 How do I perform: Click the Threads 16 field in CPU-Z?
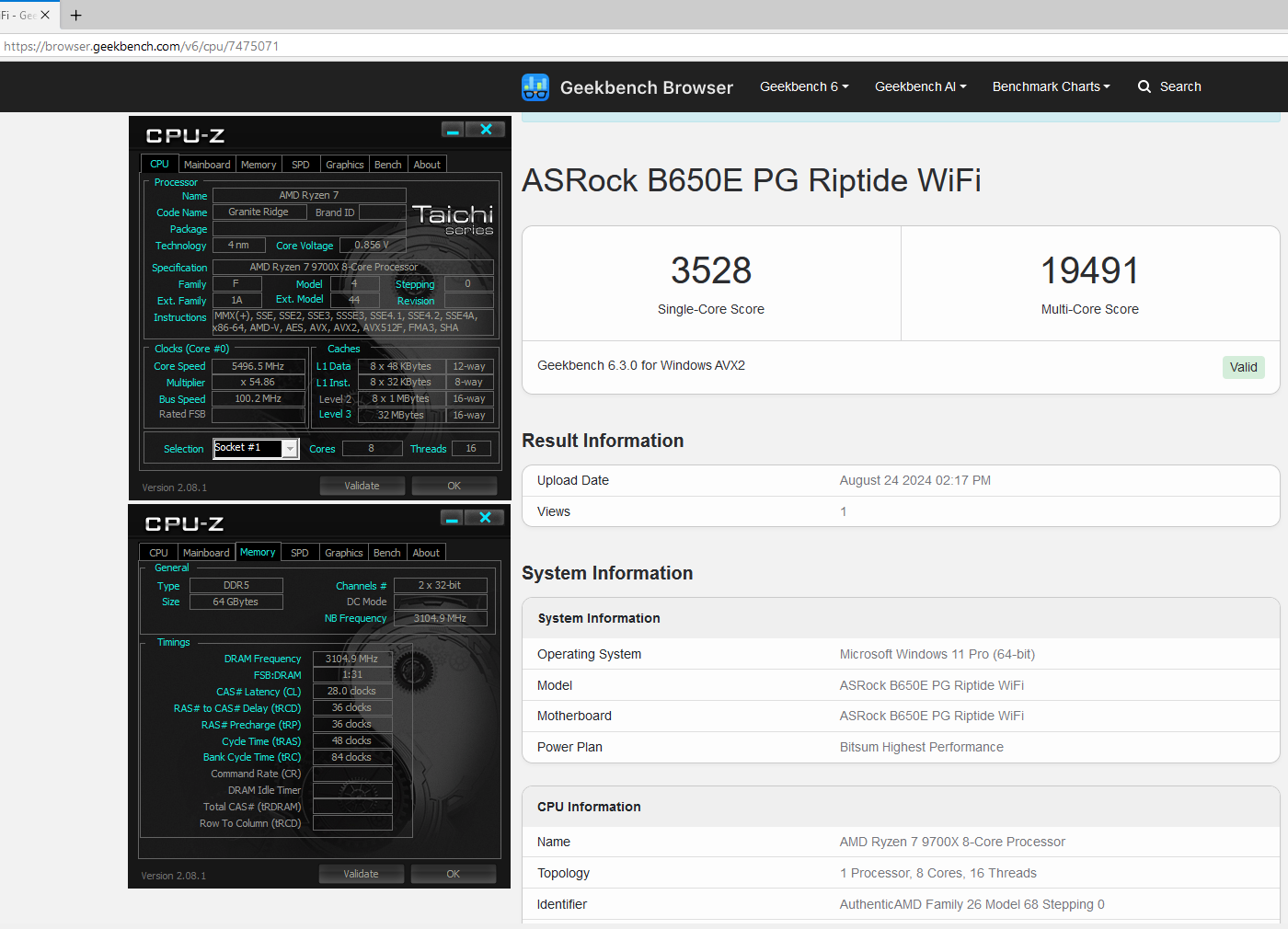[x=471, y=449]
